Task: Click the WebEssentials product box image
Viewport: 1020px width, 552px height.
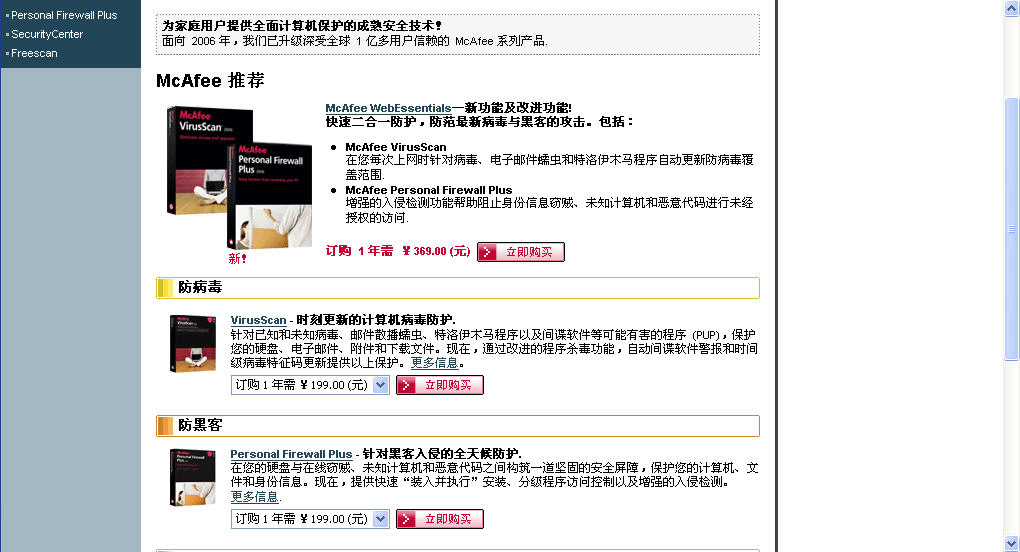Action: [x=239, y=177]
